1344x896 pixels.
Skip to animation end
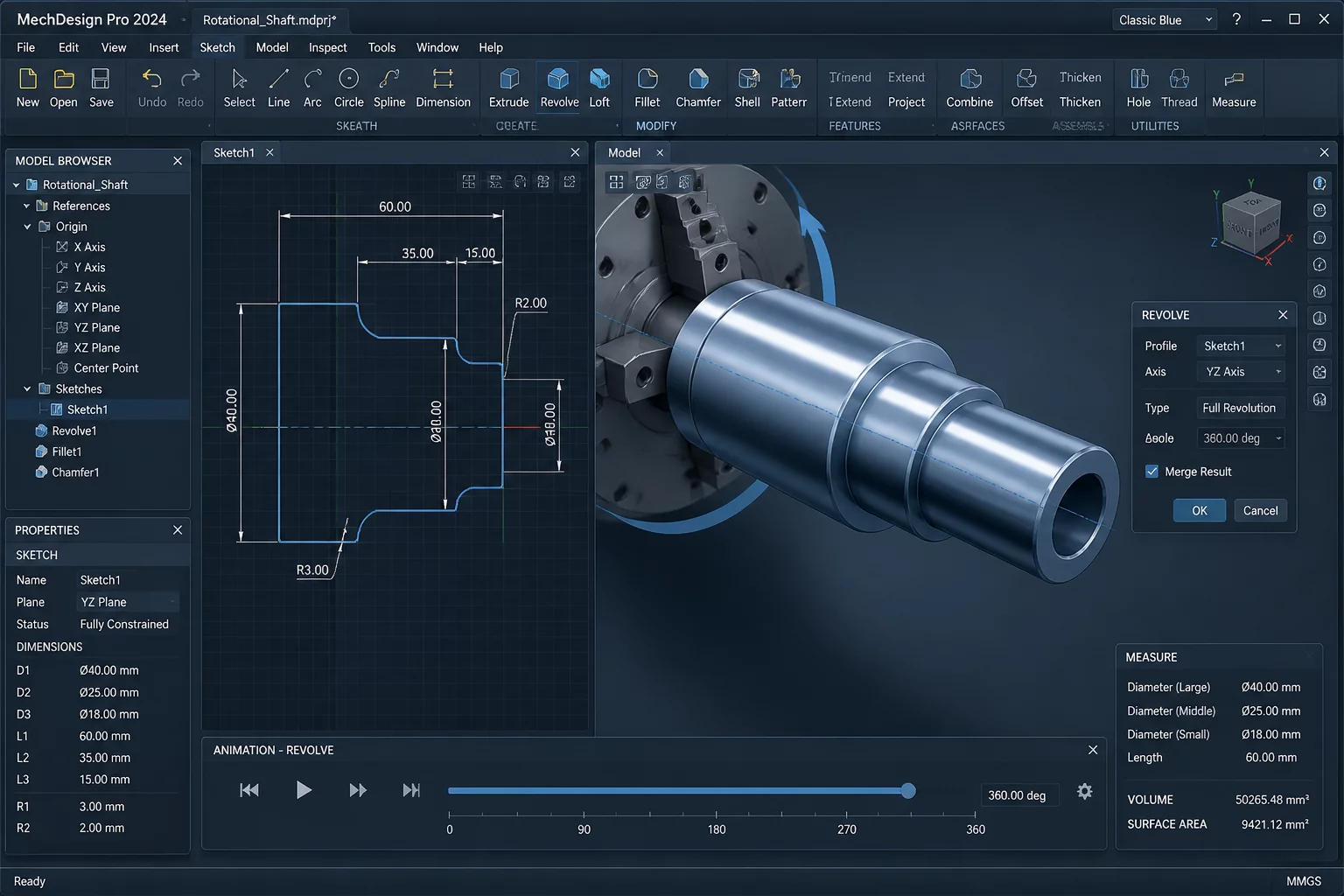pos(411,790)
